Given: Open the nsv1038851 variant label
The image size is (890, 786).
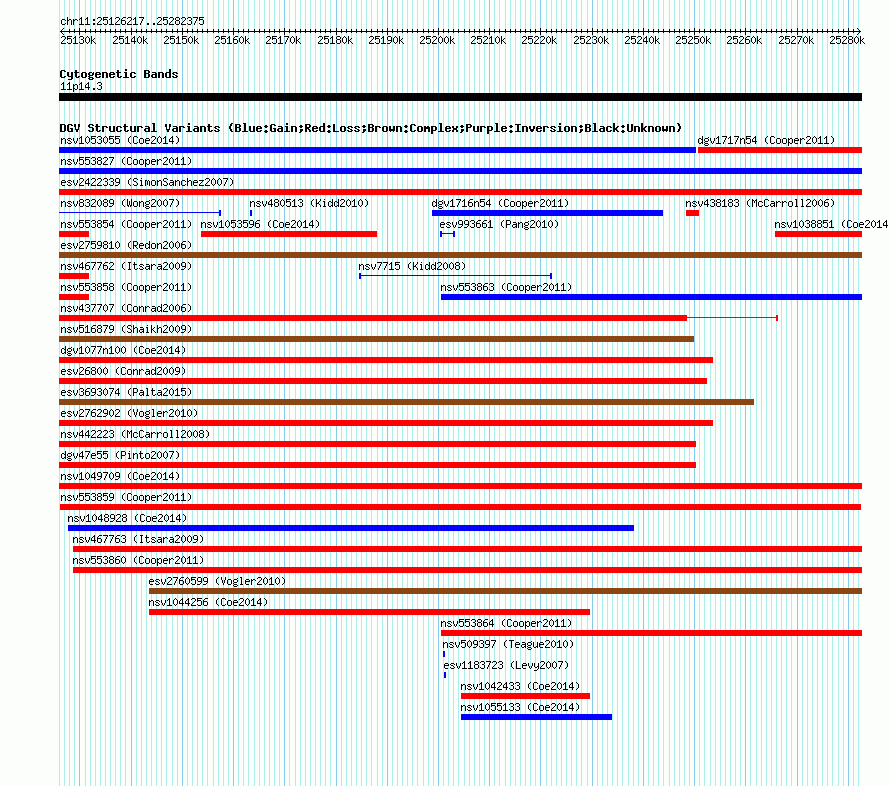Looking at the screenshot, I should point(831,224).
